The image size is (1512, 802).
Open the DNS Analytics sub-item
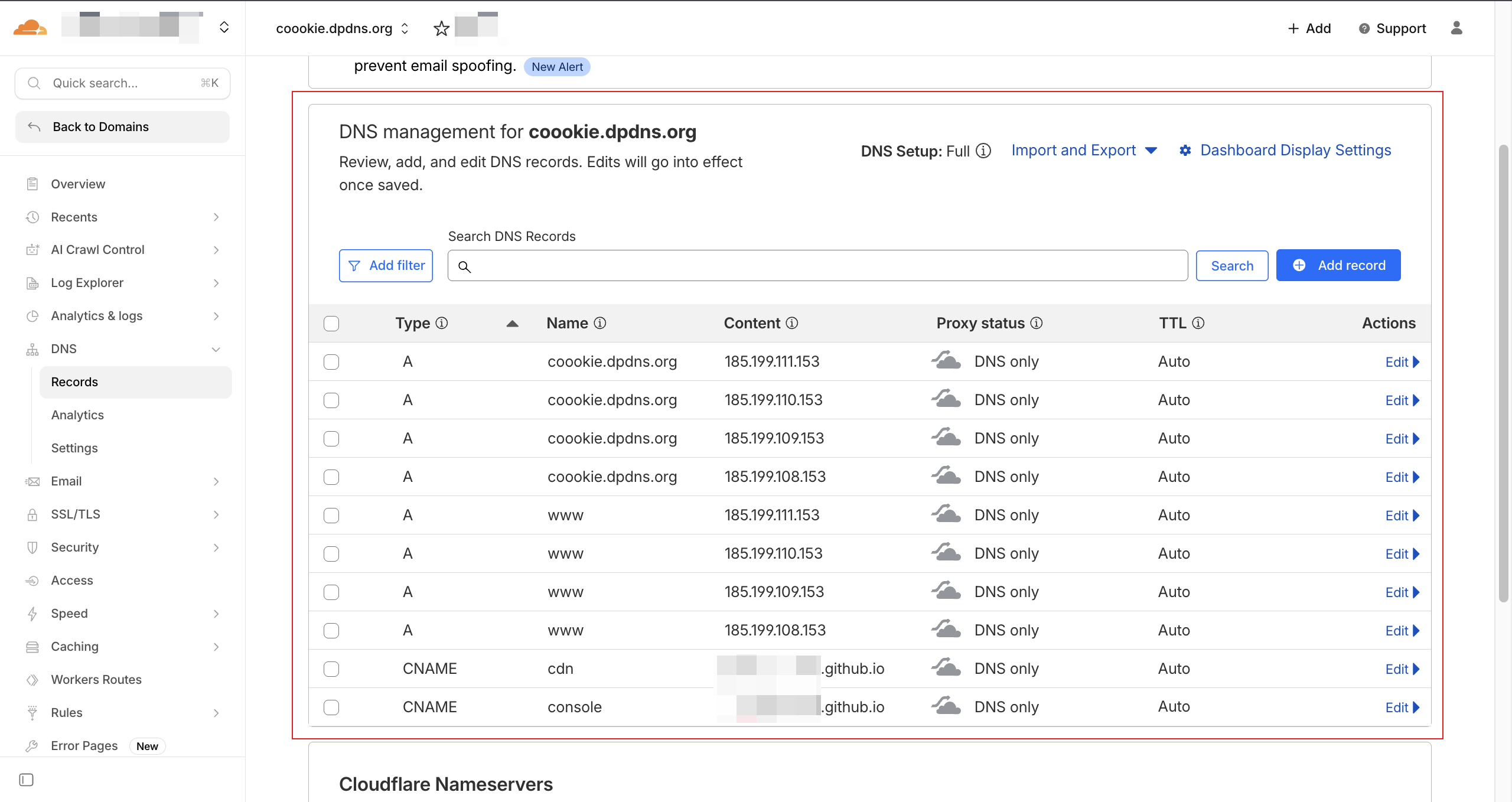77,415
